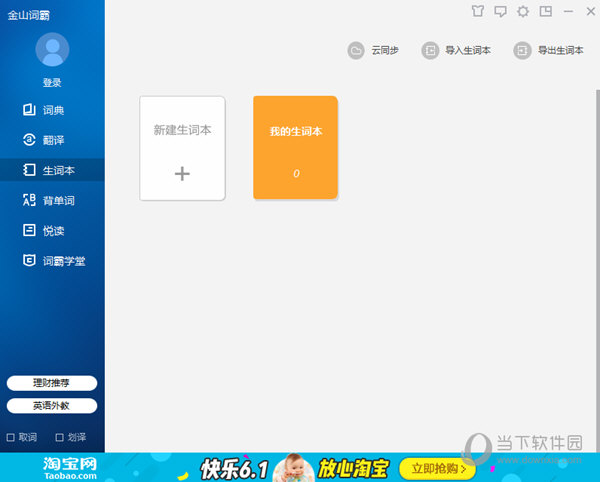Click the 导出生词本 export icon
Viewport: 600px width, 482px height.
tap(522, 50)
